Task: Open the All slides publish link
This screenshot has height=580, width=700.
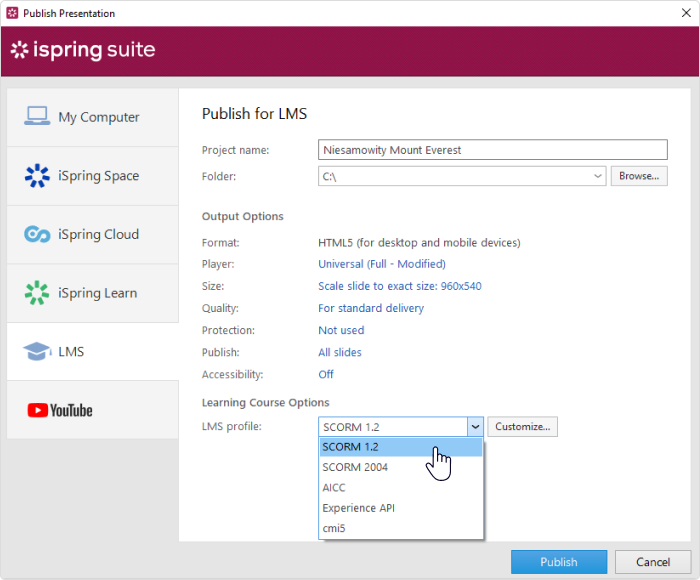Action: [x=340, y=352]
